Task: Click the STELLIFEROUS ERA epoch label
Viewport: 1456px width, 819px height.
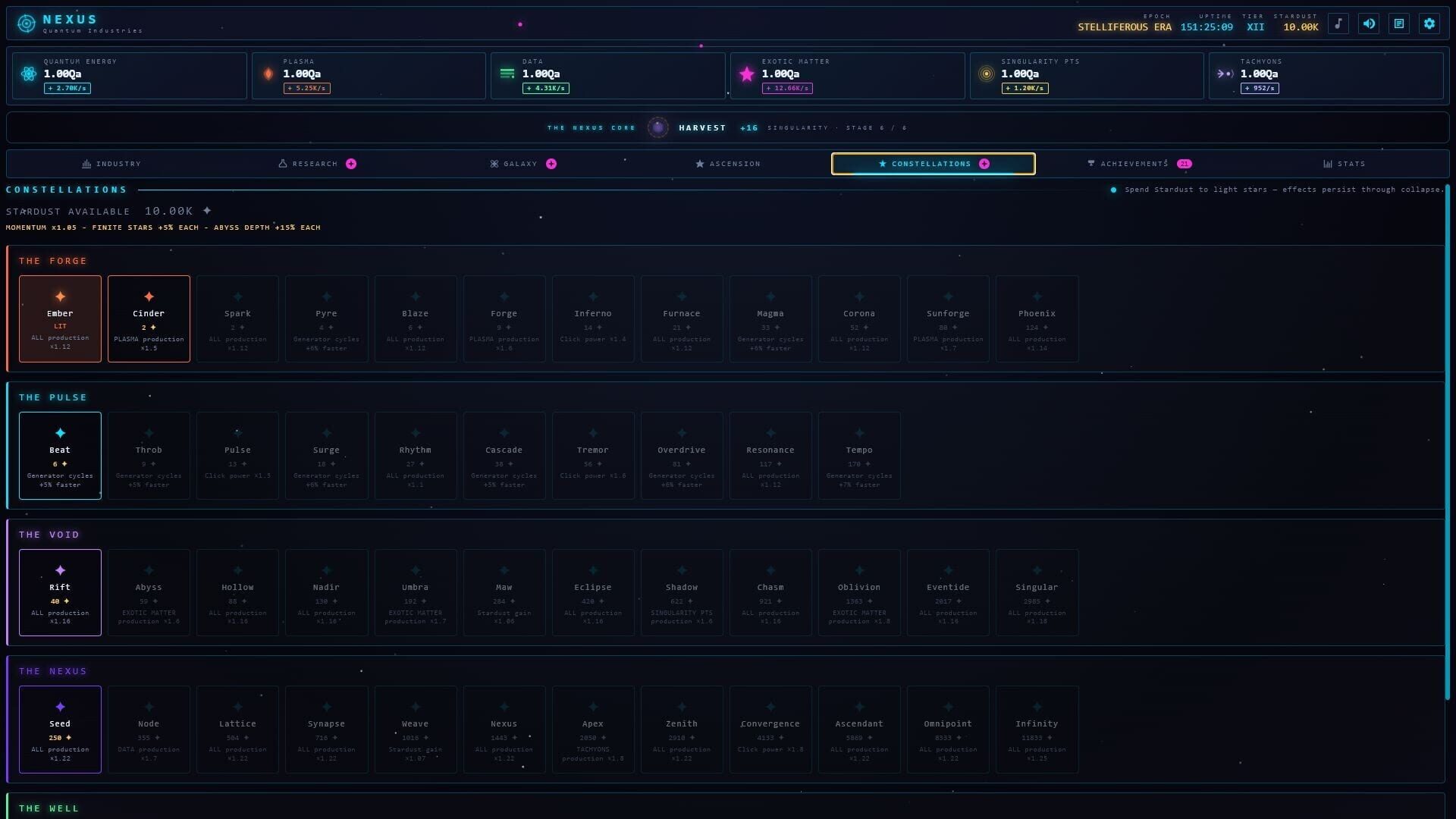Action: click(x=1125, y=27)
